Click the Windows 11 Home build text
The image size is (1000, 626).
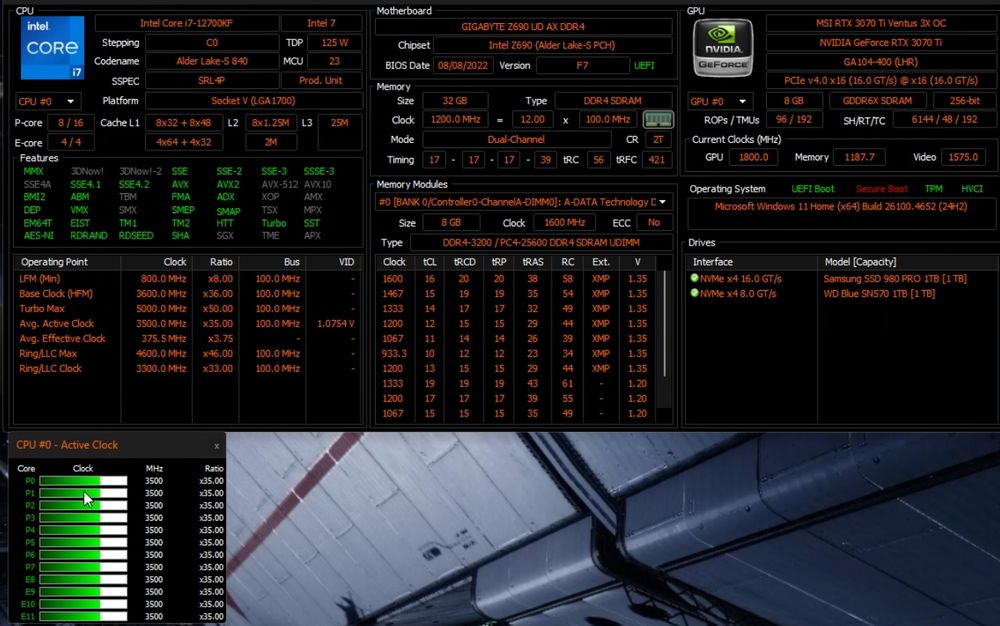(841, 207)
